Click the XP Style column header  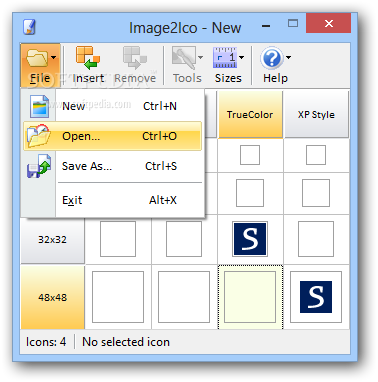pos(316,115)
